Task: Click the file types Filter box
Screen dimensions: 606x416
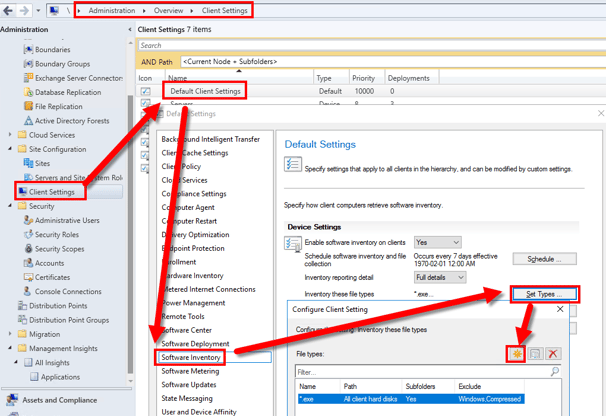Action: click(x=422, y=372)
